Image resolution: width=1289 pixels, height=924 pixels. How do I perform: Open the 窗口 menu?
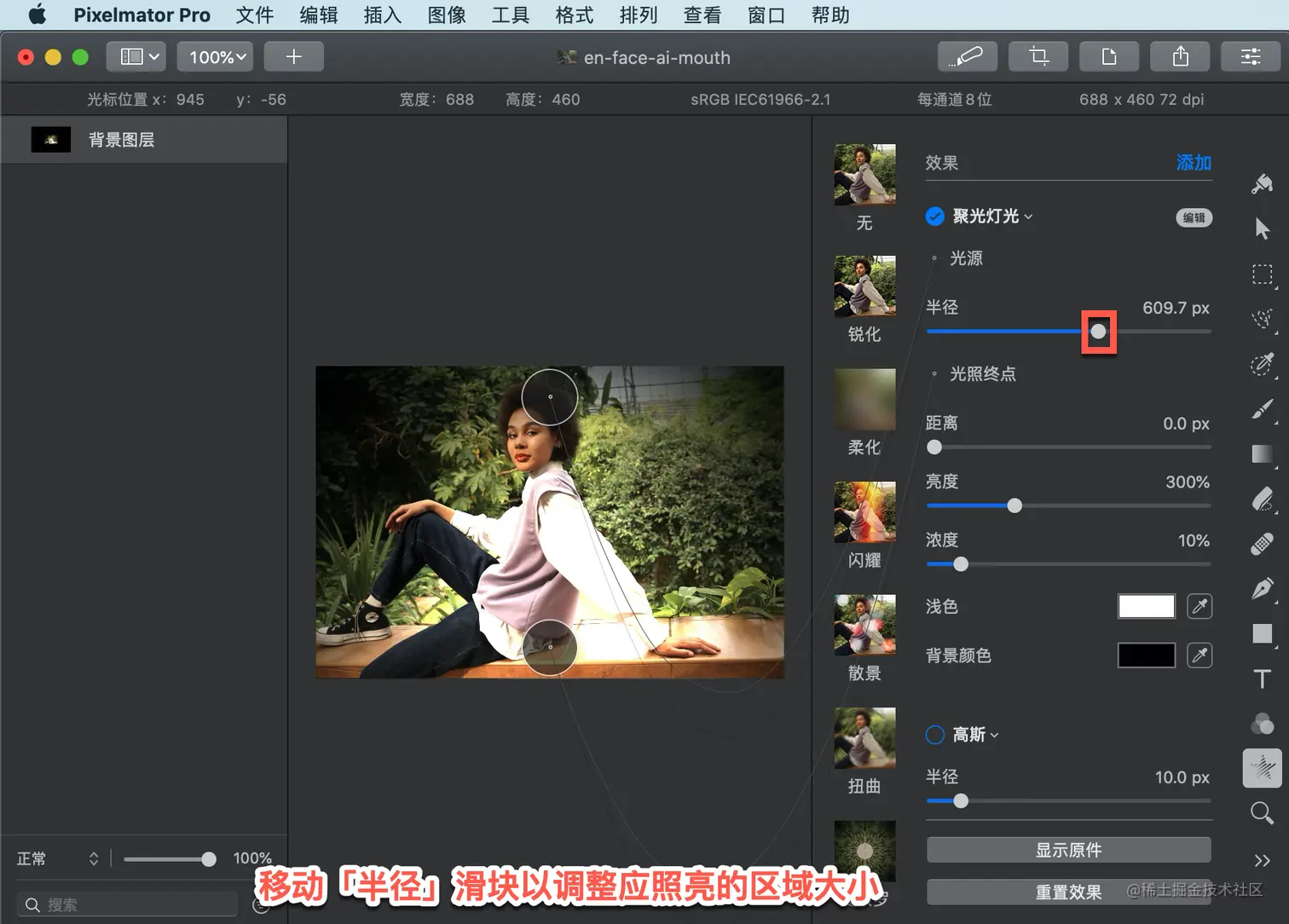pyautogui.click(x=766, y=14)
